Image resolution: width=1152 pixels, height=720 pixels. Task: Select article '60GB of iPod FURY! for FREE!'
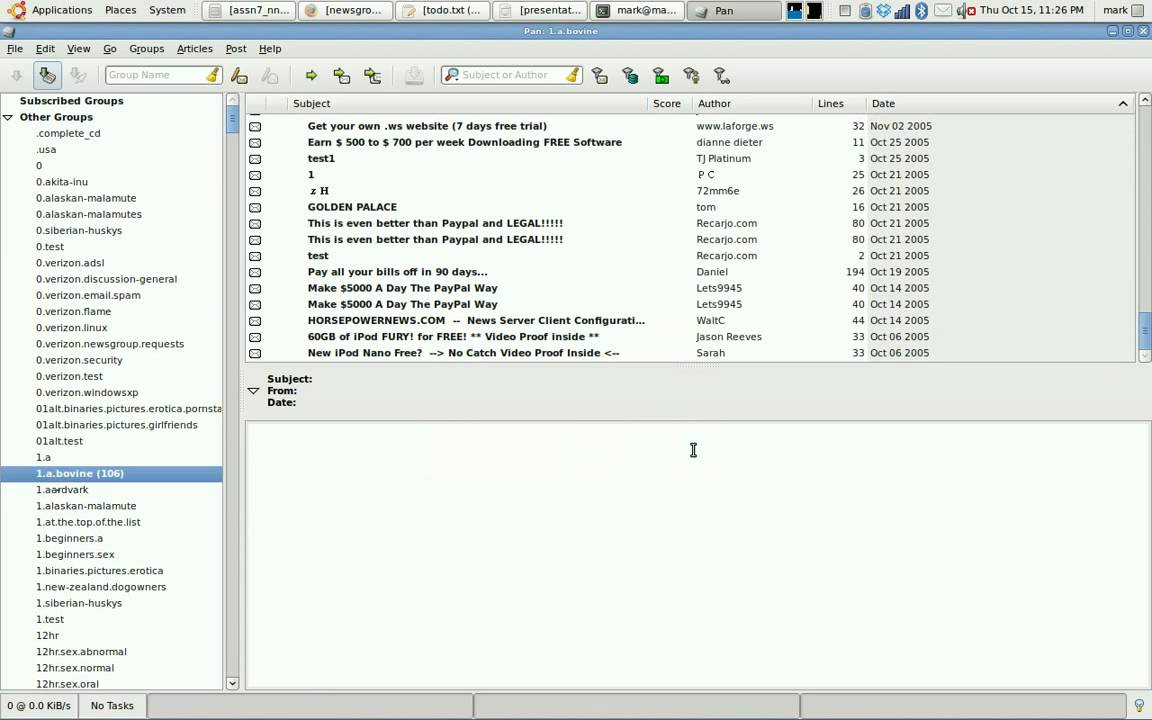453,336
